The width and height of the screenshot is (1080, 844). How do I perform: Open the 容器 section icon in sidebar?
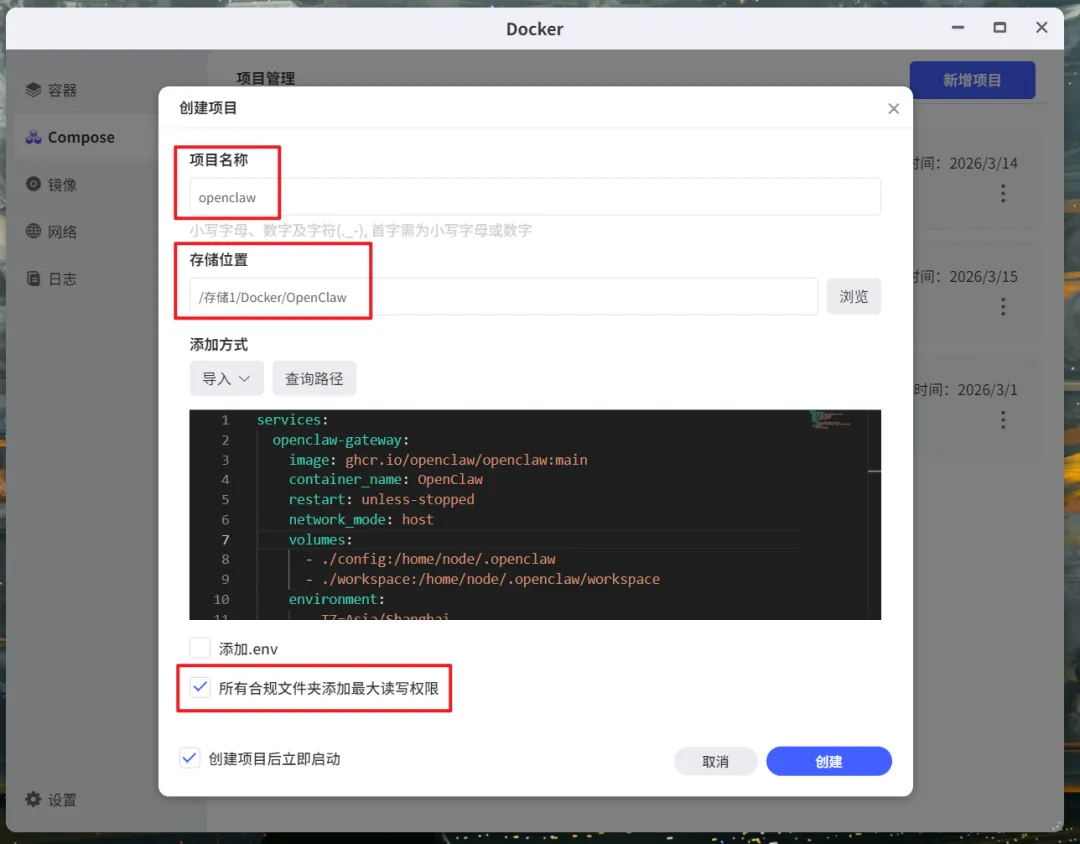34,90
